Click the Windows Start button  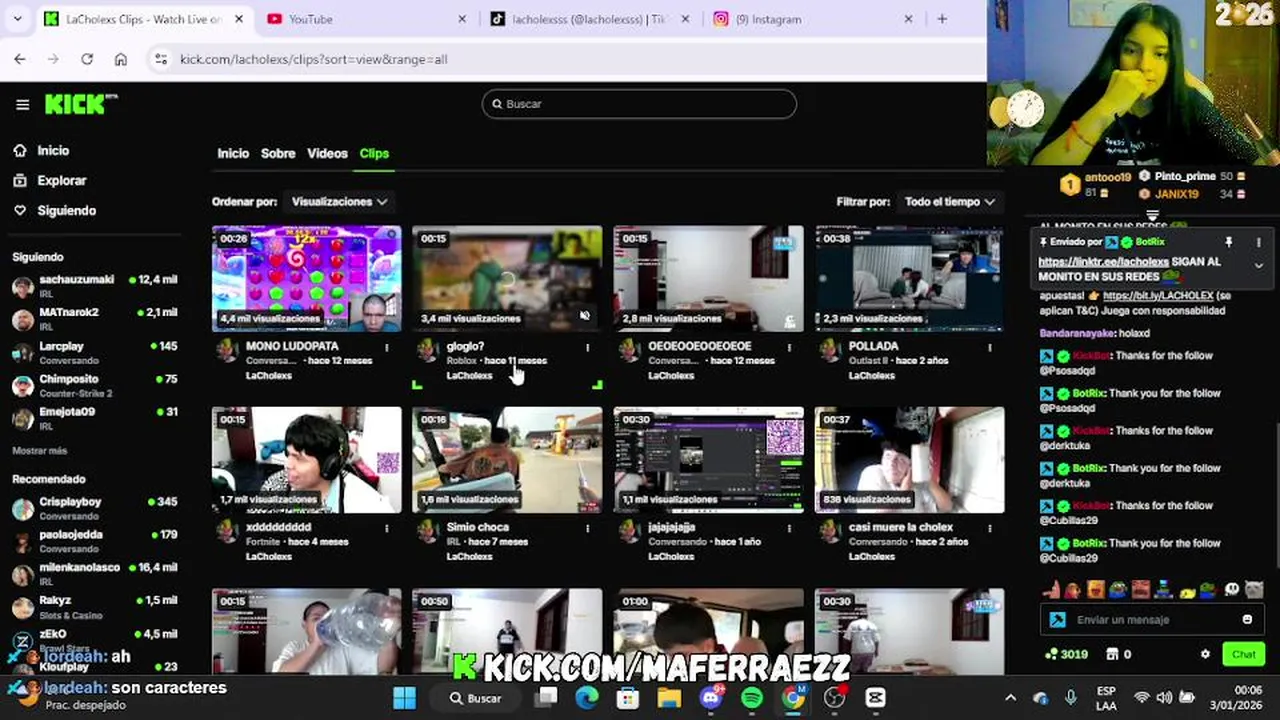click(x=404, y=698)
